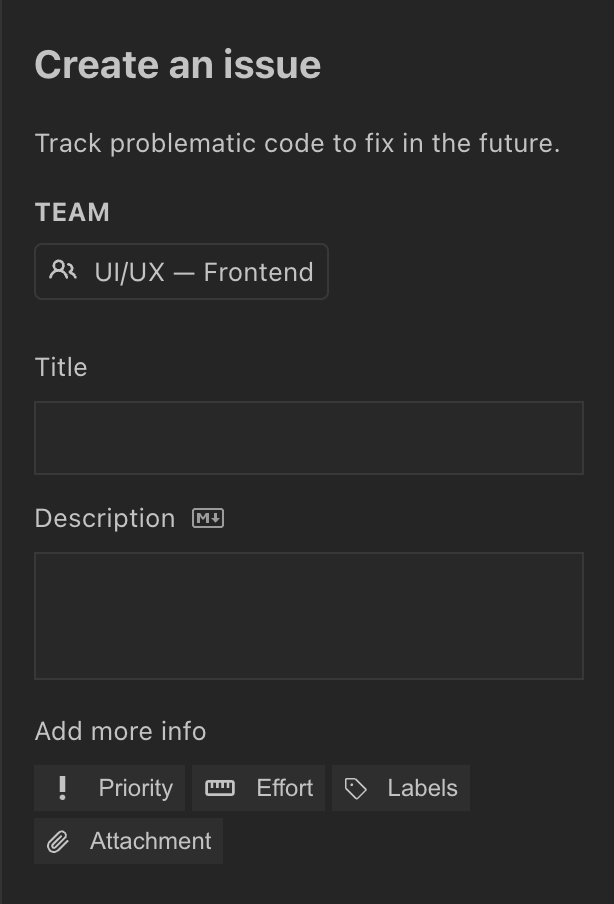
Task: Click the issue tracking description text
Action: 297,143
